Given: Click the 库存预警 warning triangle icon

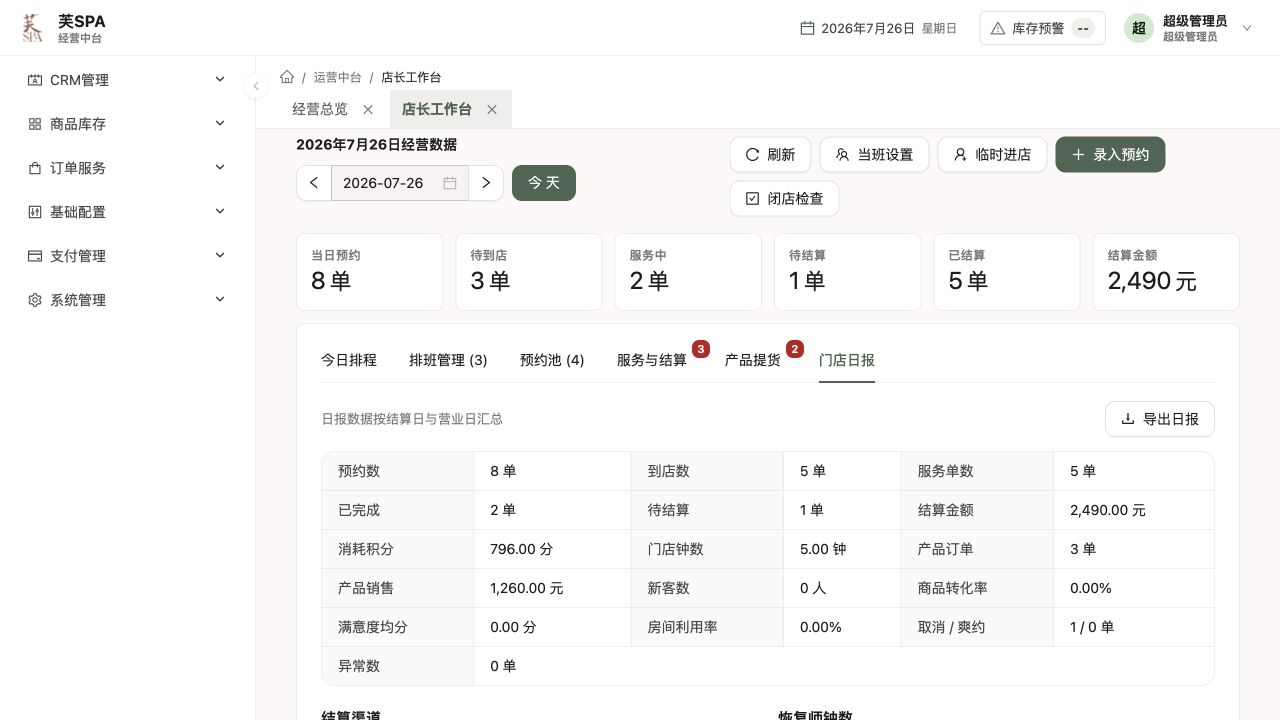Looking at the screenshot, I should 997,28.
